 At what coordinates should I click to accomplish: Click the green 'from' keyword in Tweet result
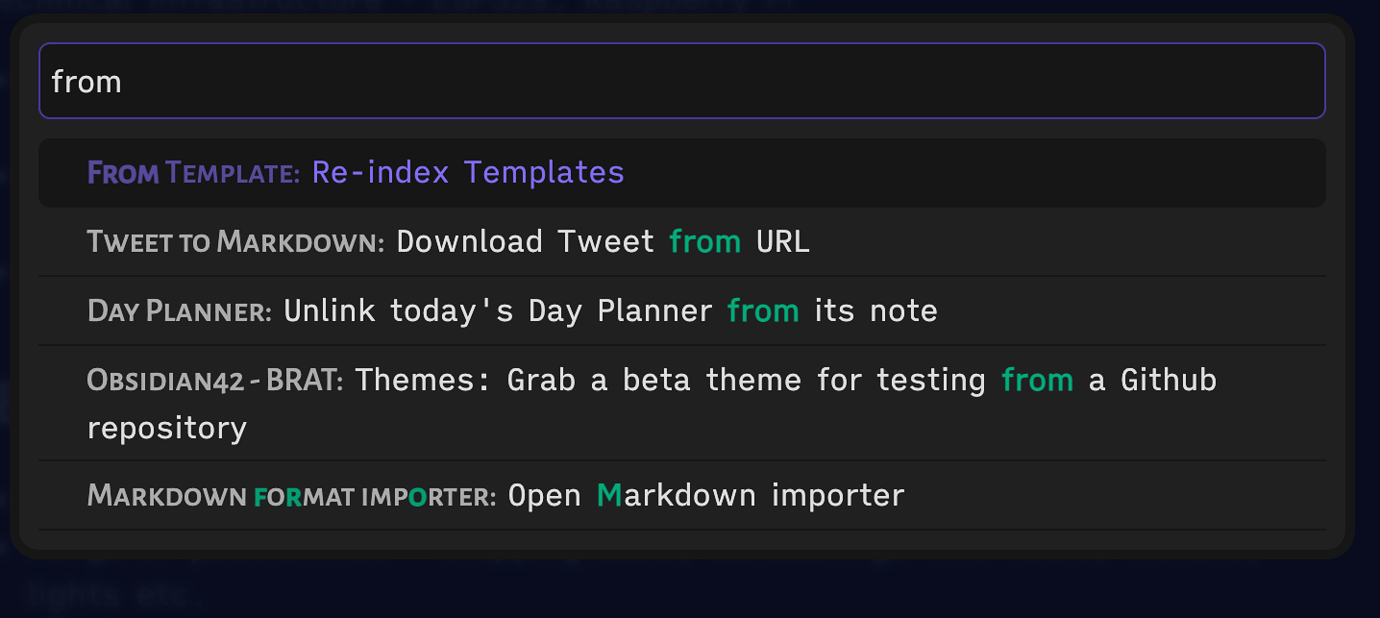(x=704, y=241)
